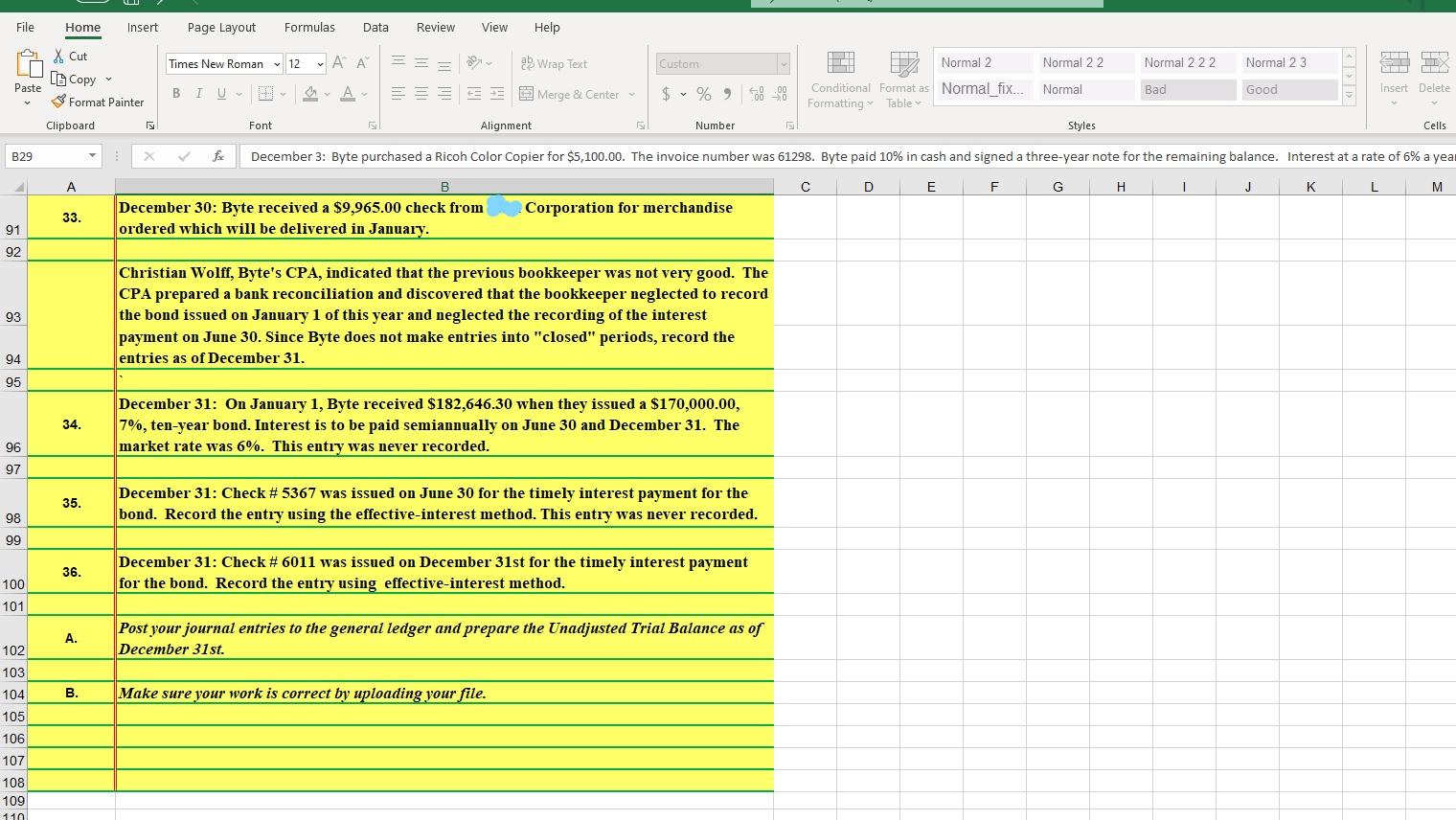Open Conditional Formatting options
This screenshot has height=820, width=1456.
click(839, 77)
